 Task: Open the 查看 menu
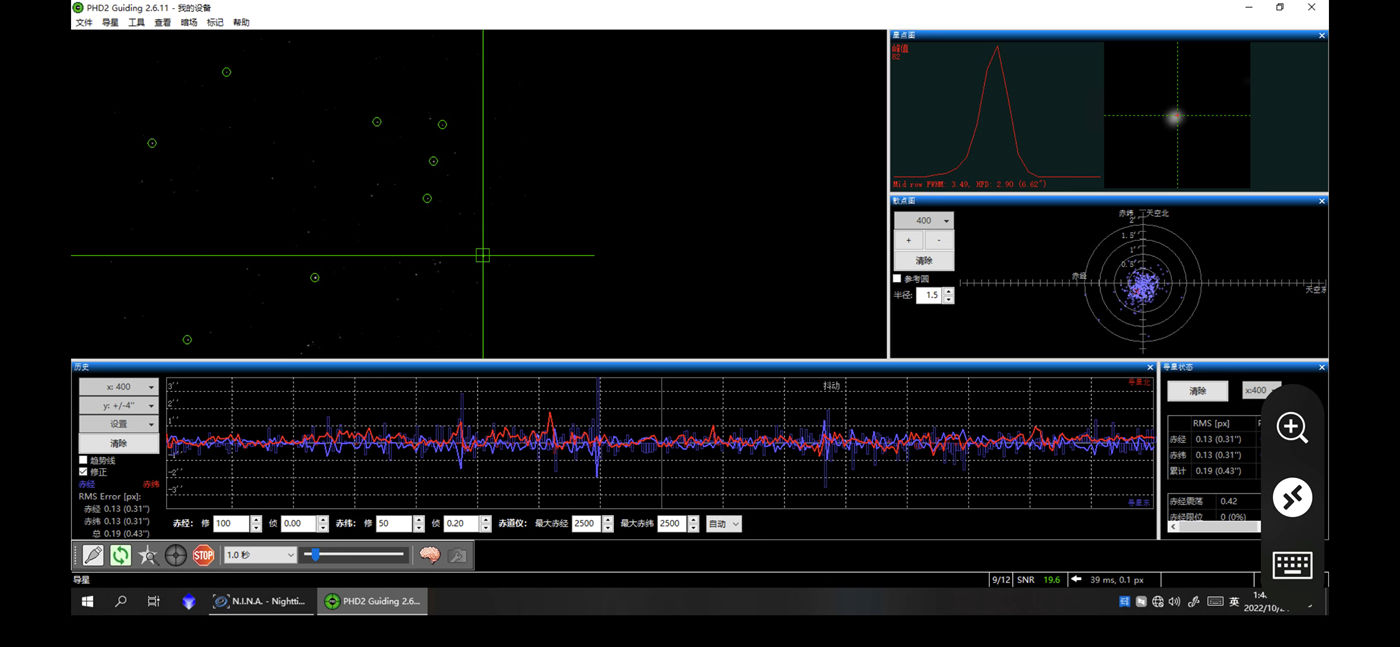(162, 22)
